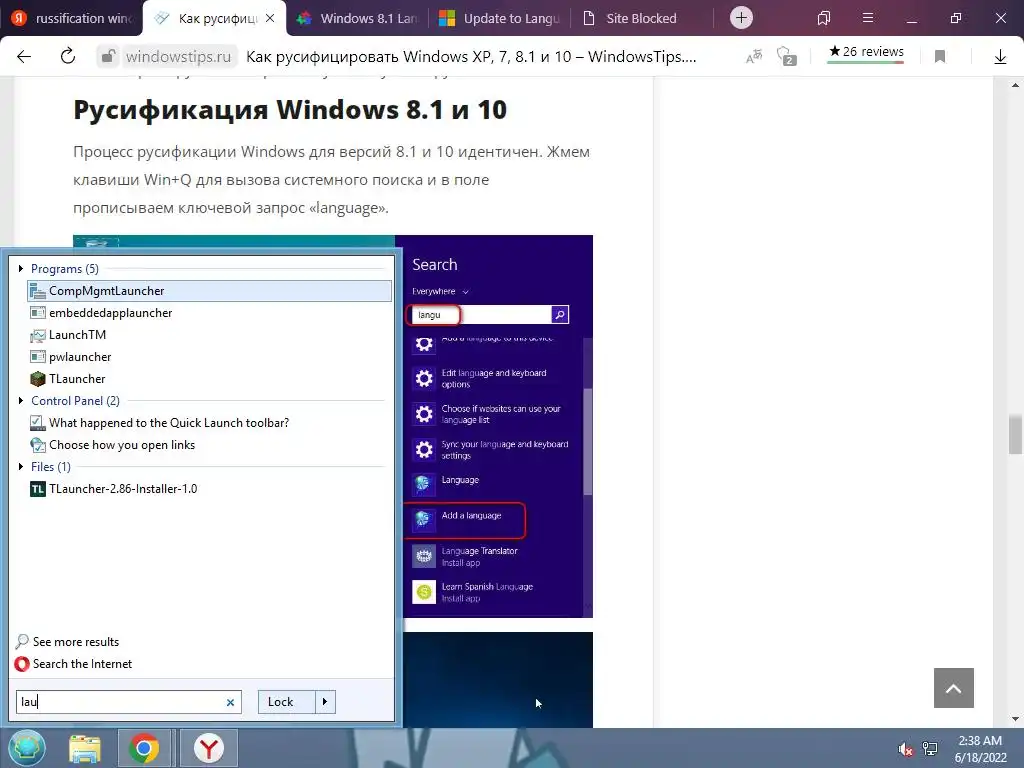
Task: Click the 26 reviews rating button
Action: (x=866, y=53)
